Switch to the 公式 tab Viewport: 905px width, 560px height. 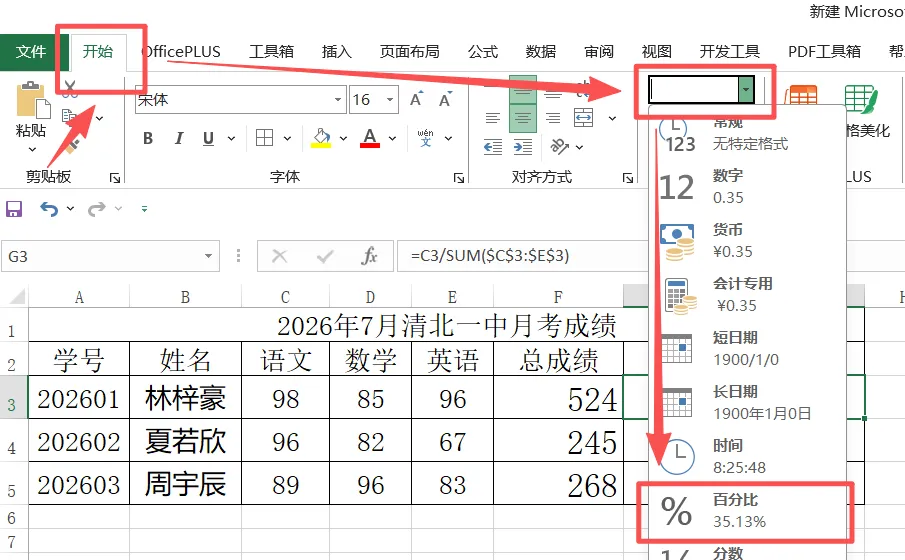pyautogui.click(x=483, y=52)
